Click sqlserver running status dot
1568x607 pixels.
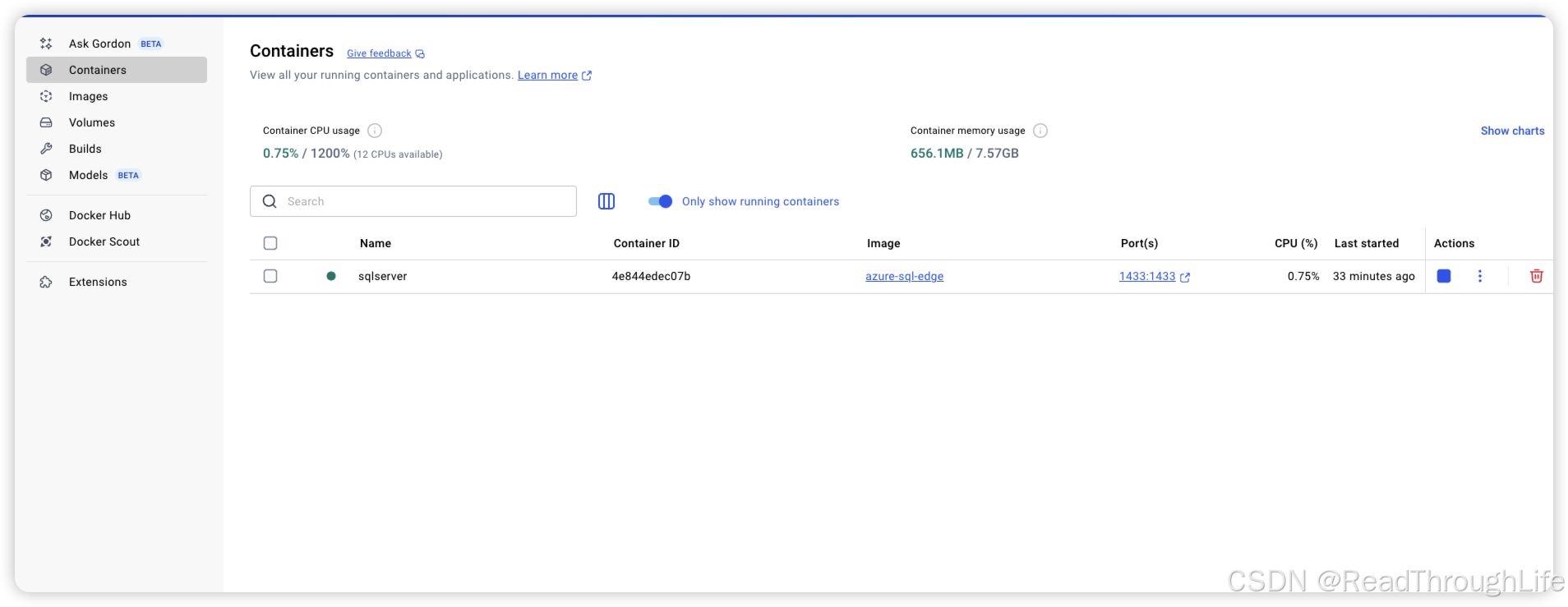pos(331,276)
